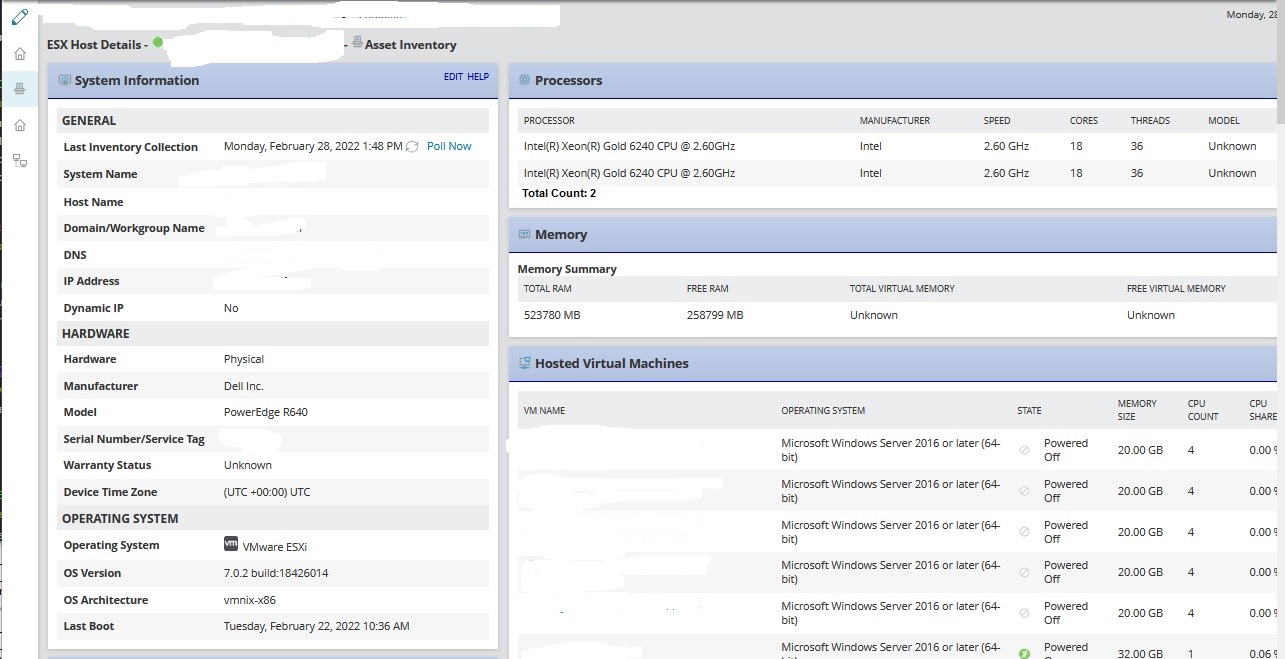1285x659 pixels.
Task: Click the refresh icon beside Poll Now
Action: tap(412, 146)
